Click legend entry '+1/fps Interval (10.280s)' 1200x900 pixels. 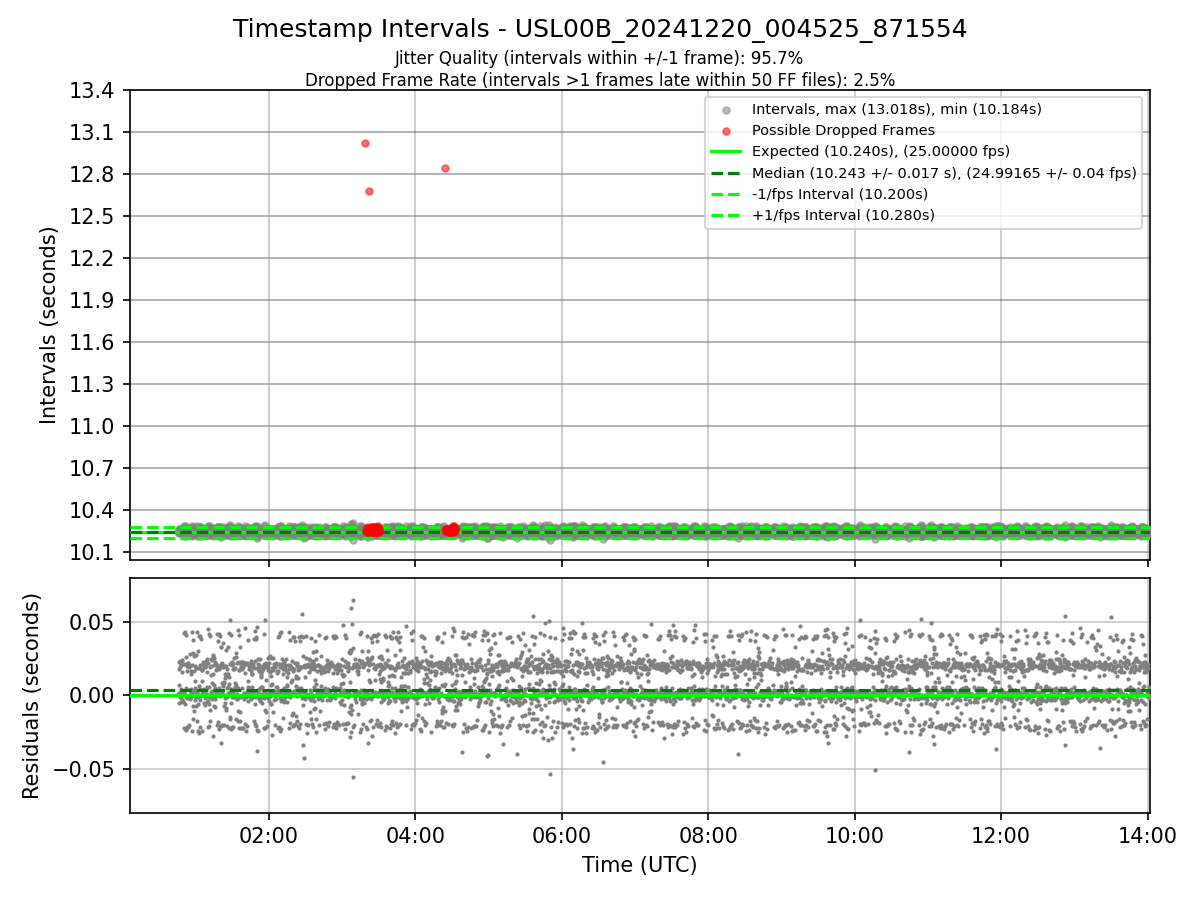pos(843,215)
